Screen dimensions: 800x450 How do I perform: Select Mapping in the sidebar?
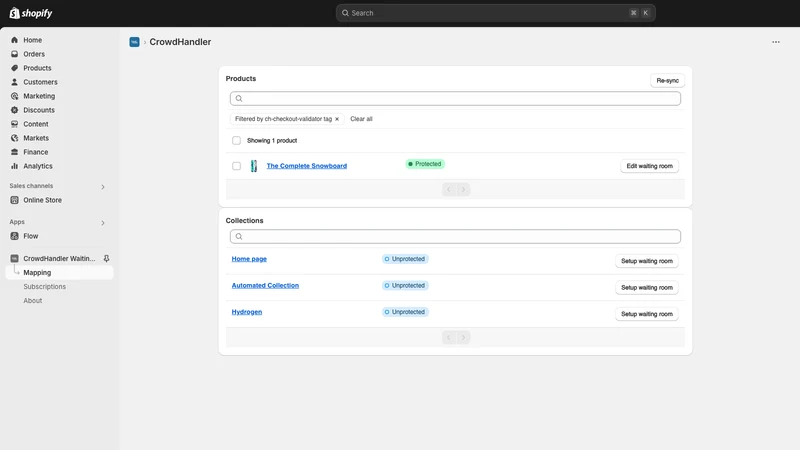click(59, 272)
